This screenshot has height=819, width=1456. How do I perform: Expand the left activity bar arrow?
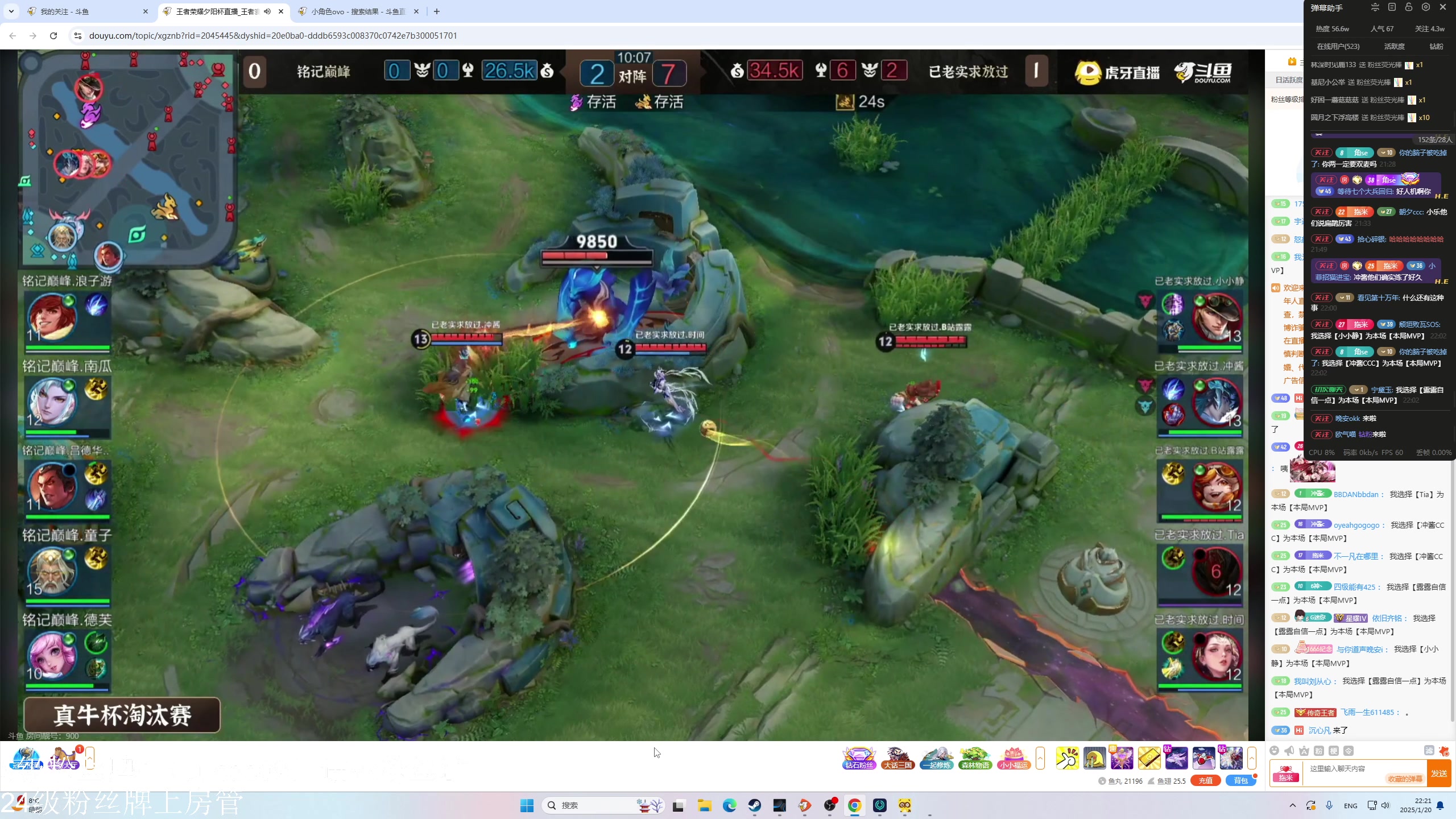click(x=90, y=758)
